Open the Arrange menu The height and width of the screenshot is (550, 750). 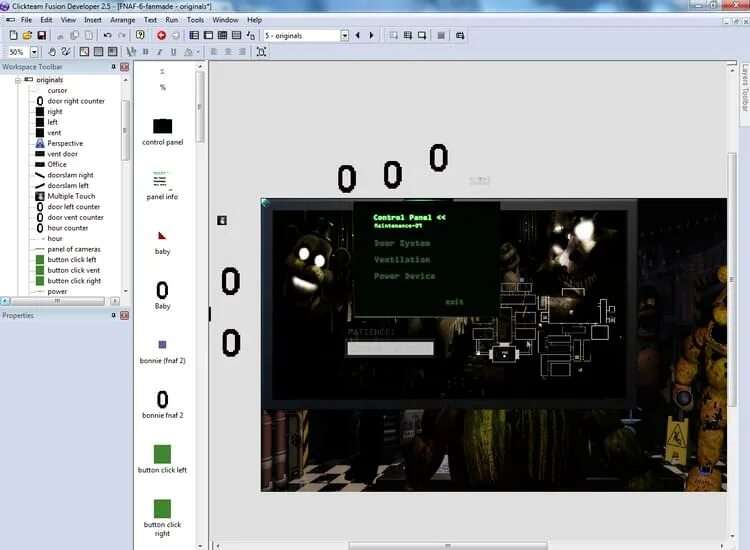122,20
